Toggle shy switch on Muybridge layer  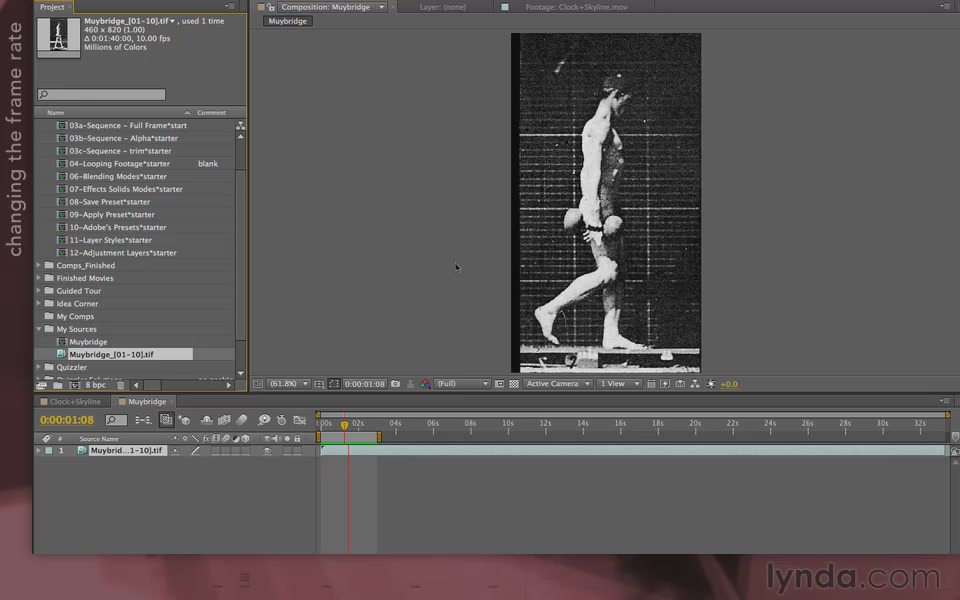click(x=176, y=451)
